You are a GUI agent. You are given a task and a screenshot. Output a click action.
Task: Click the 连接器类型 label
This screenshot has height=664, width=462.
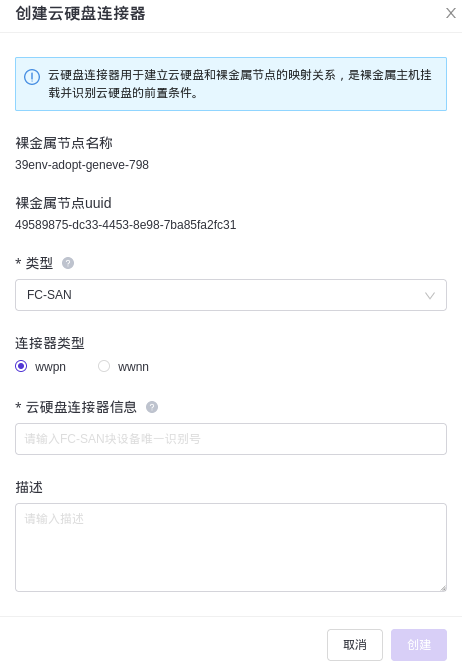tap(50, 343)
